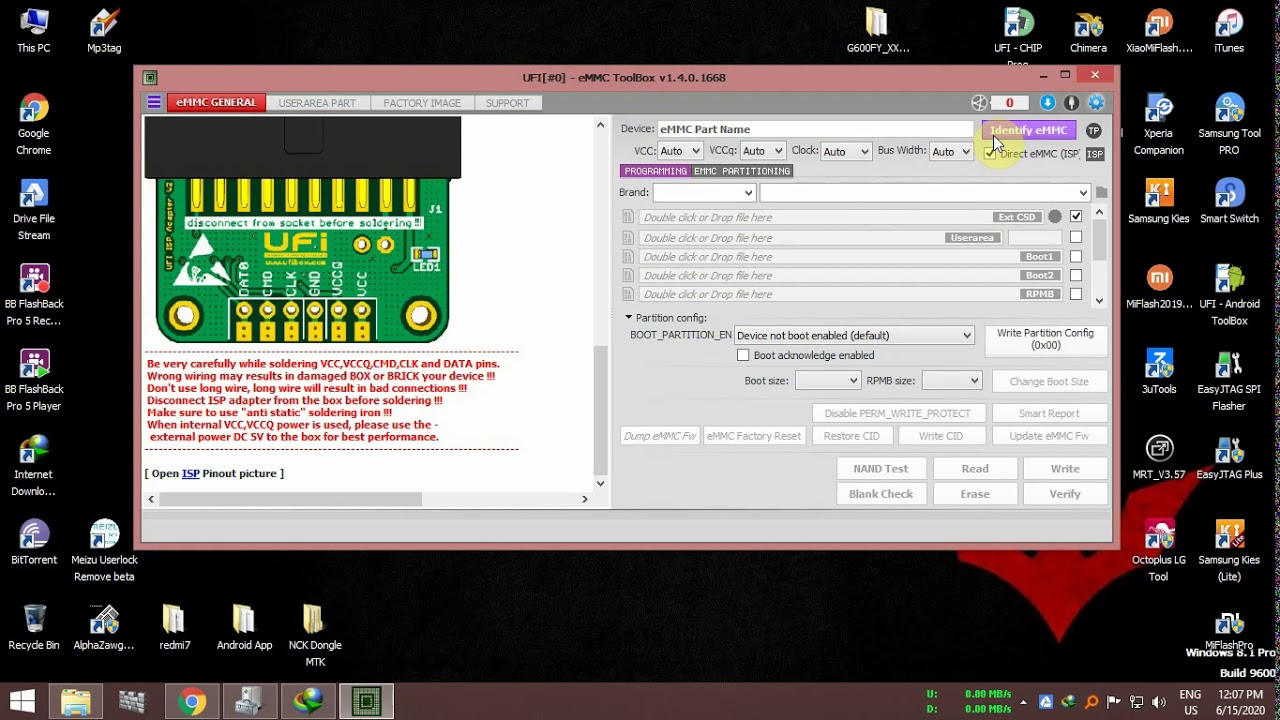
Task: Open the 3uTools desktop icon
Action: (1159, 373)
